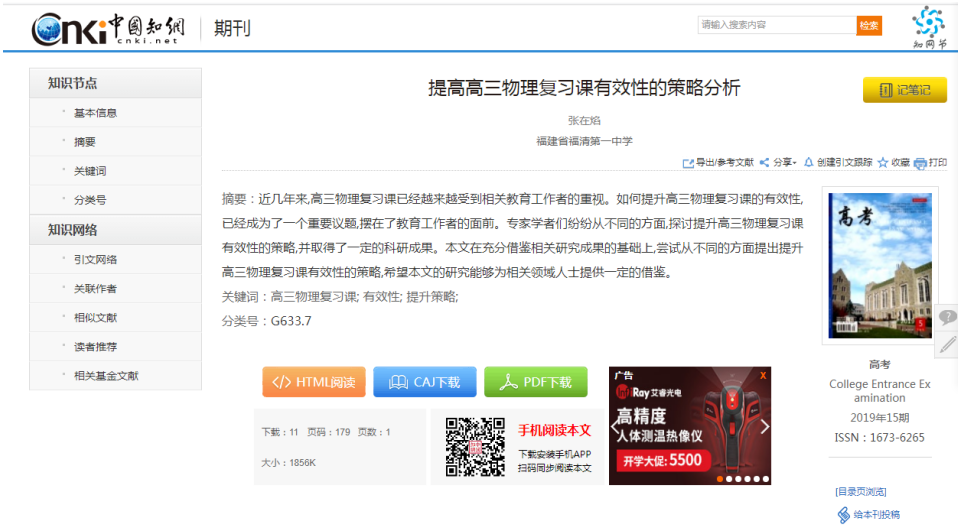Click classification code G633.7
Image resolution: width=958 pixels, height=527 pixels.
(x=291, y=321)
